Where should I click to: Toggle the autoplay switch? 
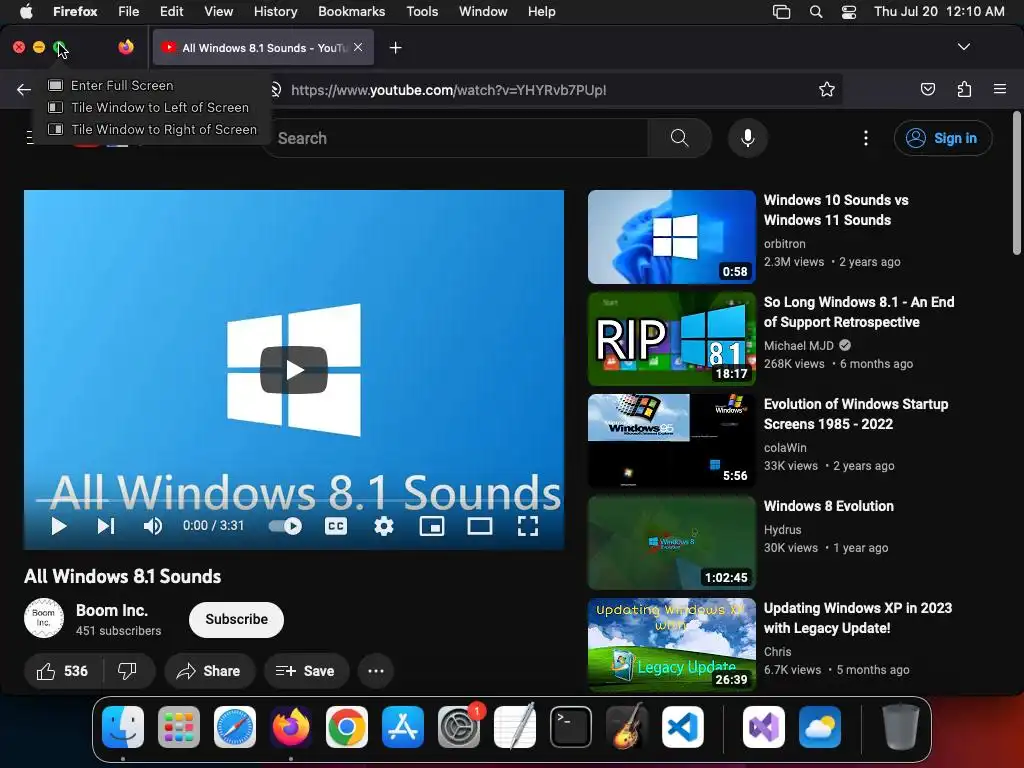point(285,526)
